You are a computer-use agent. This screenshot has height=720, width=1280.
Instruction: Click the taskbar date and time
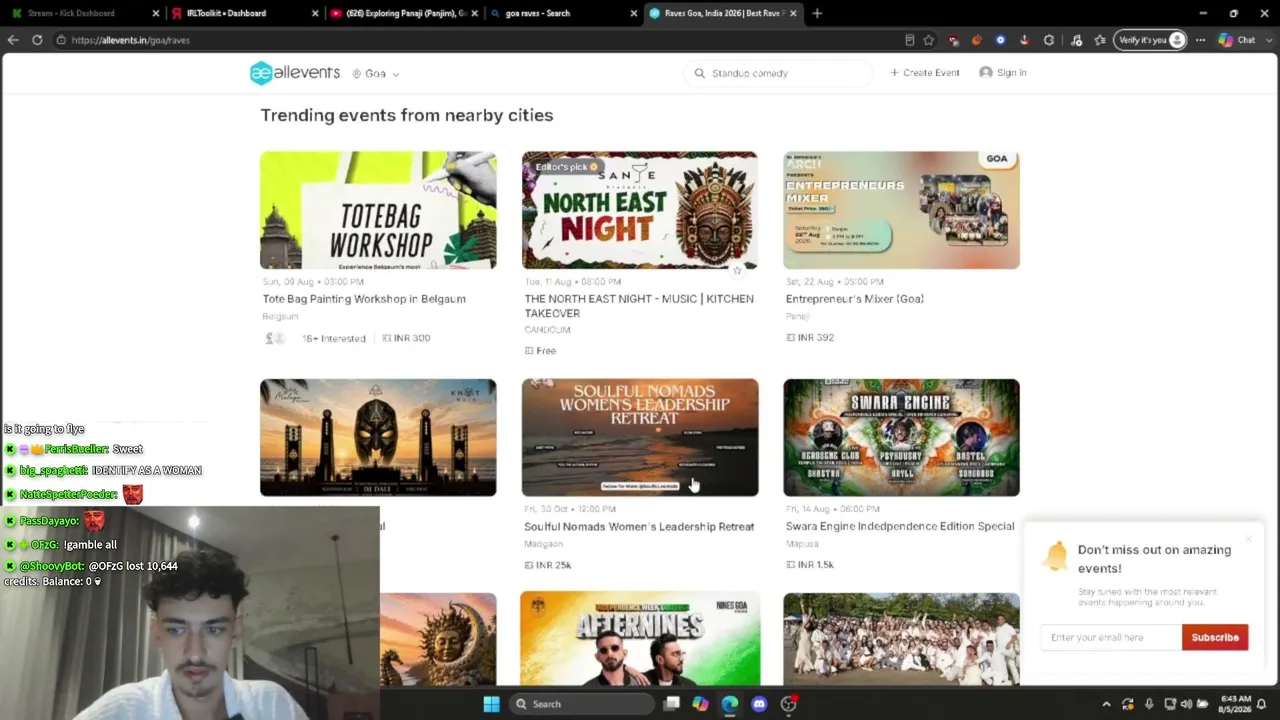(1237, 704)
